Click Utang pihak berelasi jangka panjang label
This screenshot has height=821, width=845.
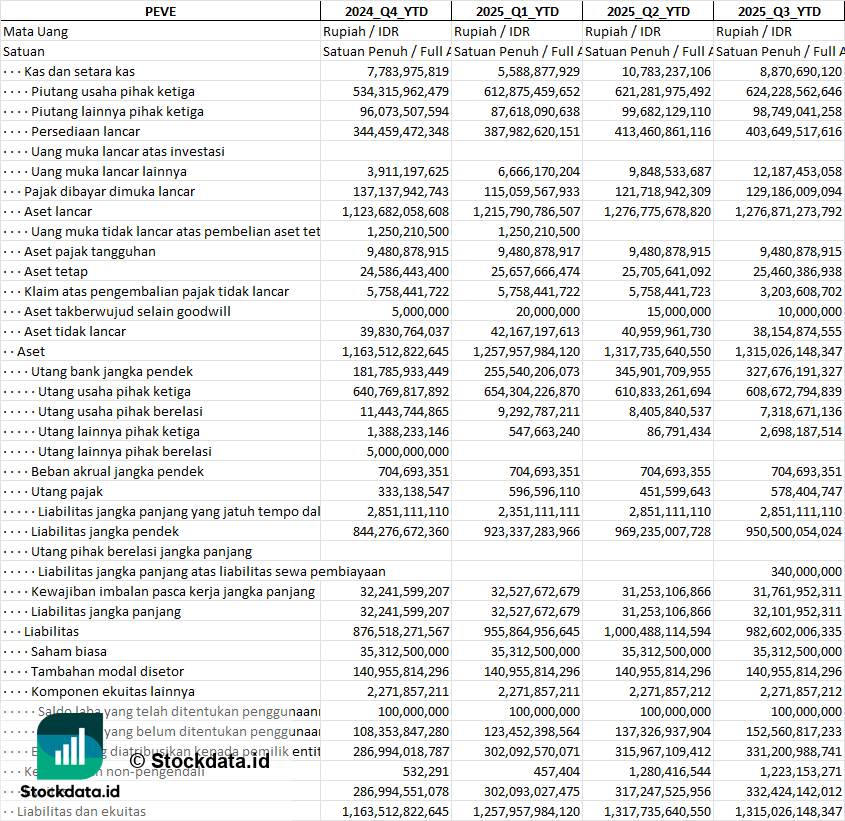(x=141, y=551)
